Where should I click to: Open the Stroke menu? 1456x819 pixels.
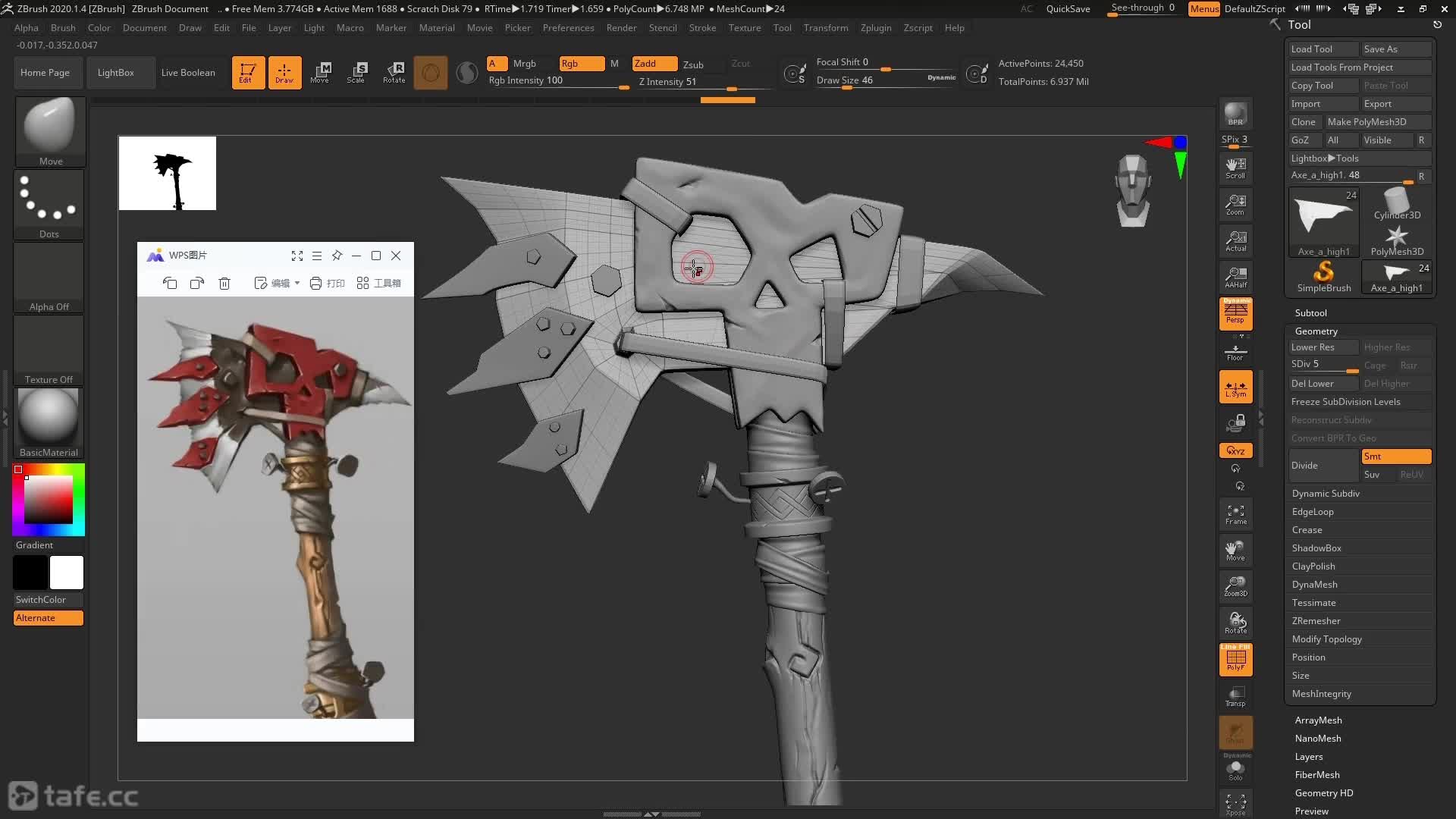click(702, 28)
